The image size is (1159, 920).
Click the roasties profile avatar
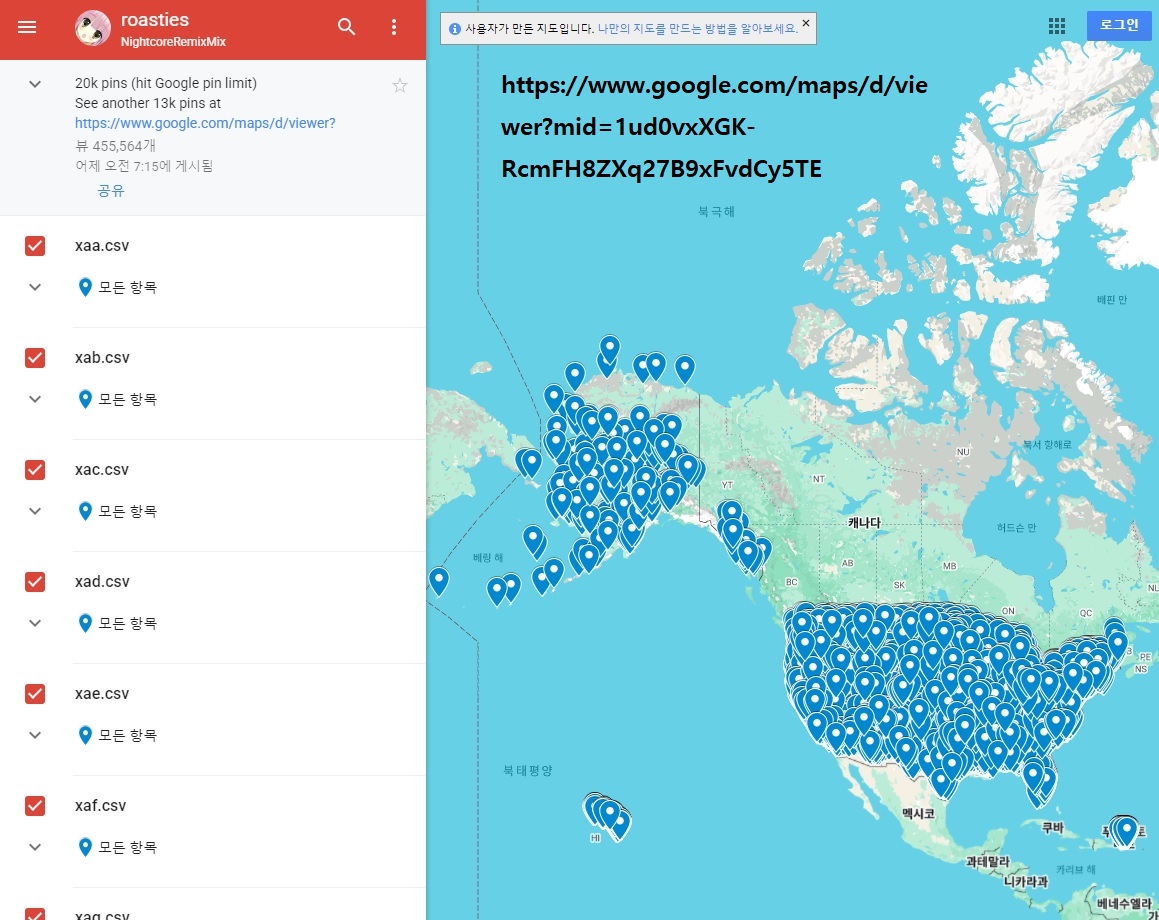click(x=92, y=28)
